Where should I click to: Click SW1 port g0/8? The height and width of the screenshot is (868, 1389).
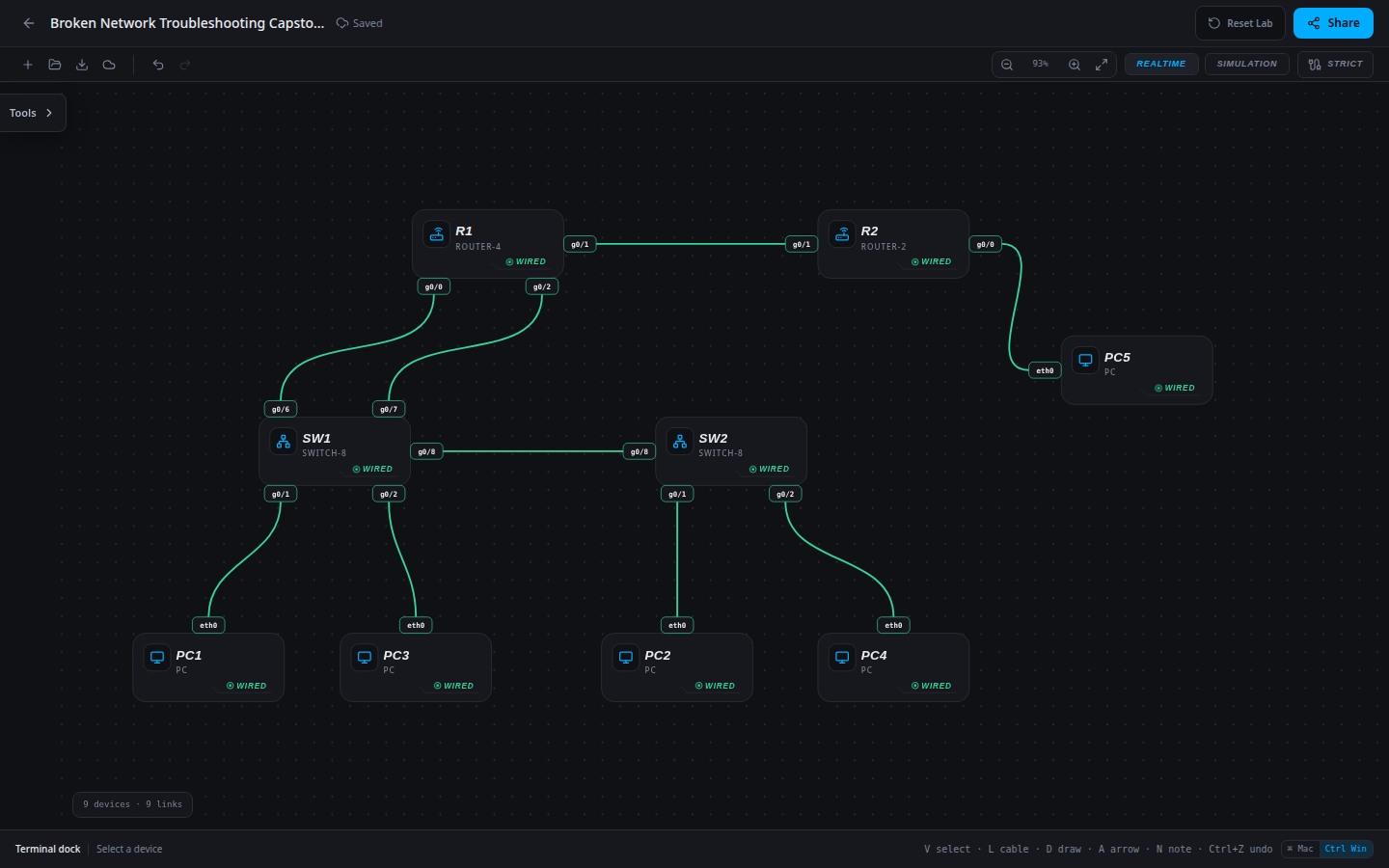click(426, 451)
